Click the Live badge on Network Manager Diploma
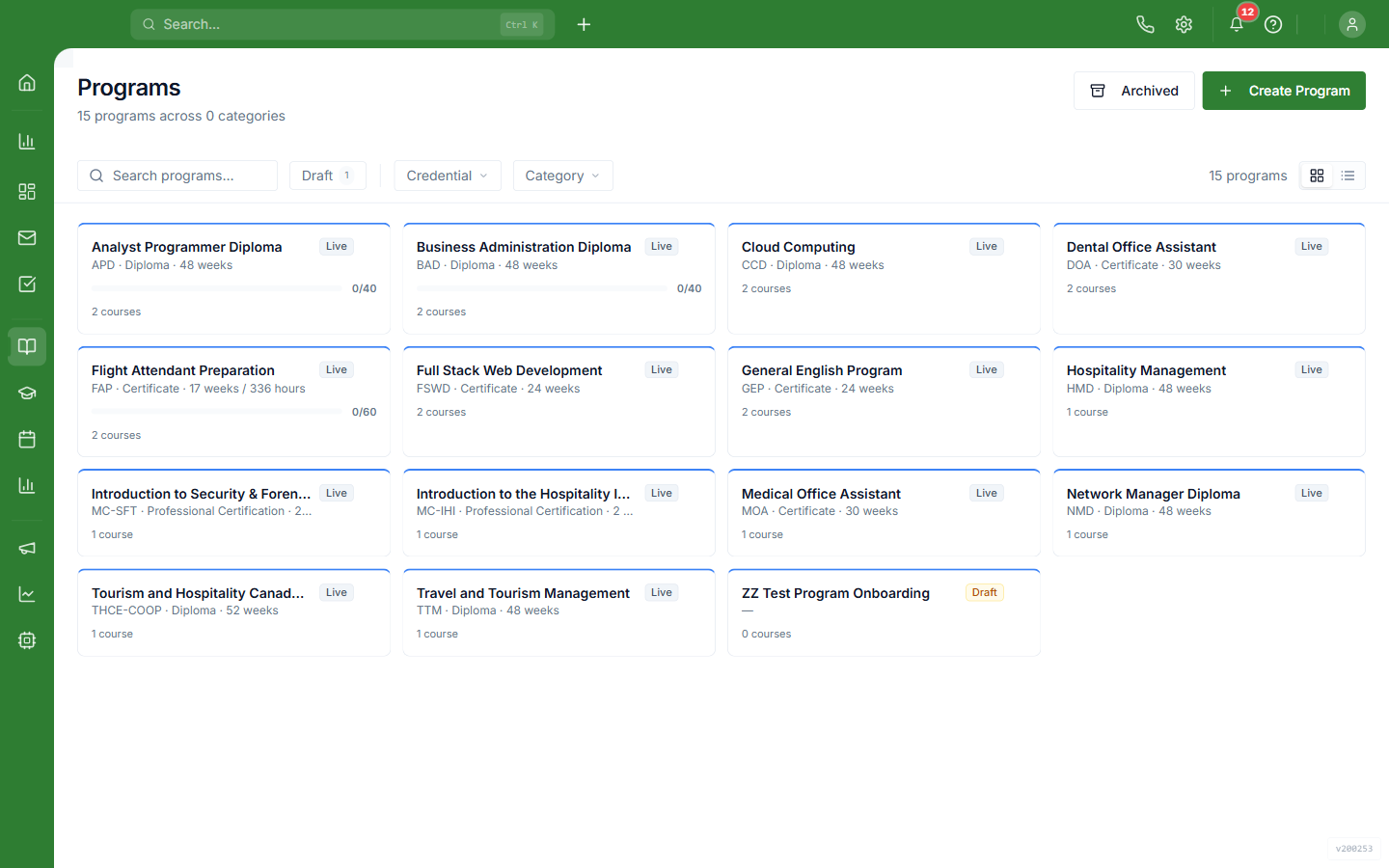The width and height of the screenshot is (1389, 868). click(x=1311, y=494)
